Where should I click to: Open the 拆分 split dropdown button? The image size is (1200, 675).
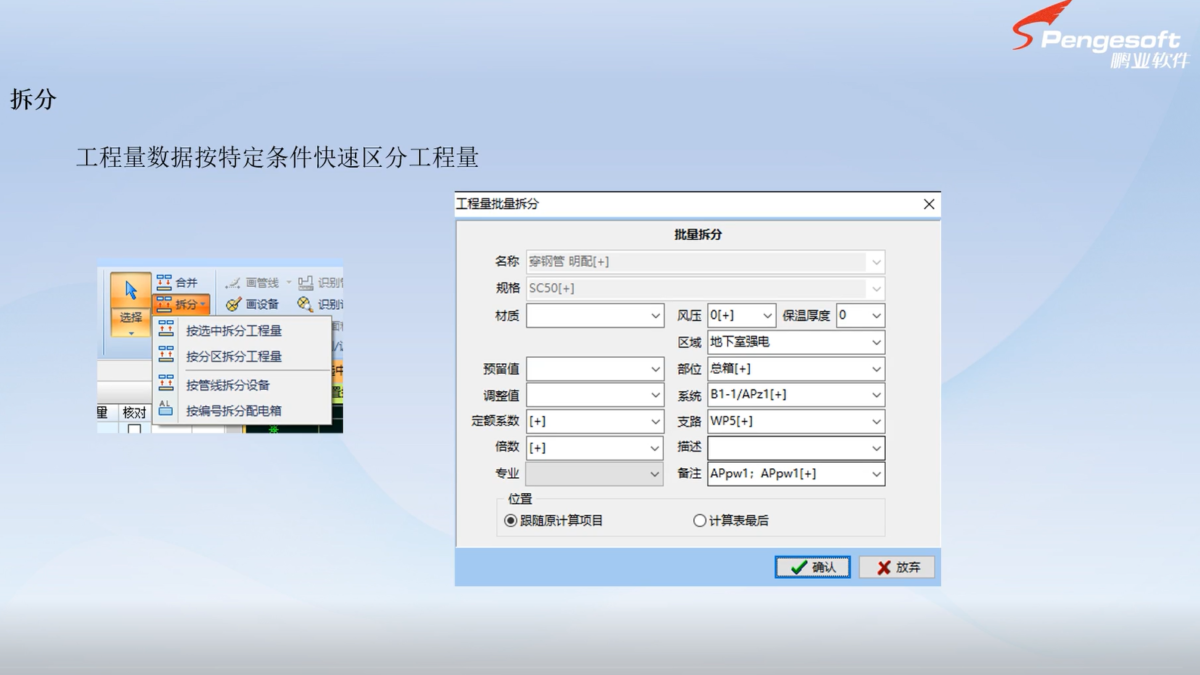click(181, 304)
